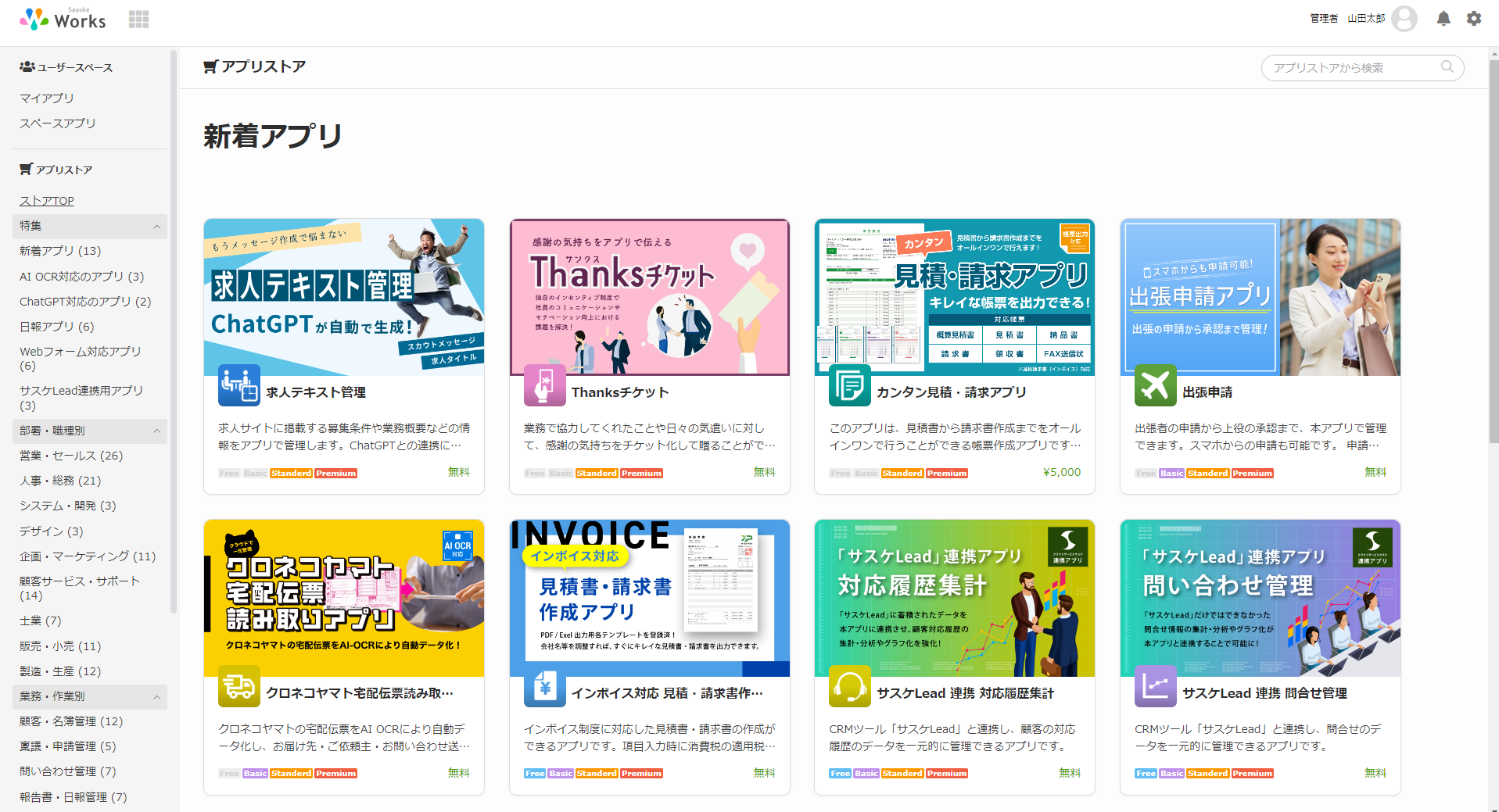
Task: Select 問い合わせ管理 (7) category
Action: click(68, 771)
